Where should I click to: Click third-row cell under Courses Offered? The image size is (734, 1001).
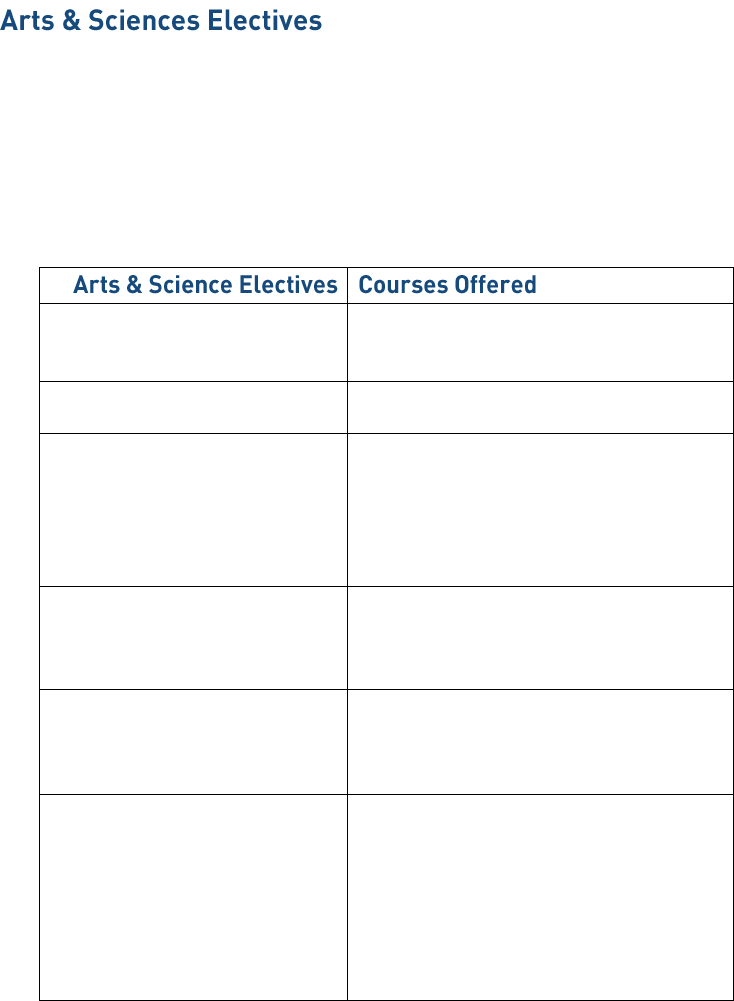pos(540,509)
